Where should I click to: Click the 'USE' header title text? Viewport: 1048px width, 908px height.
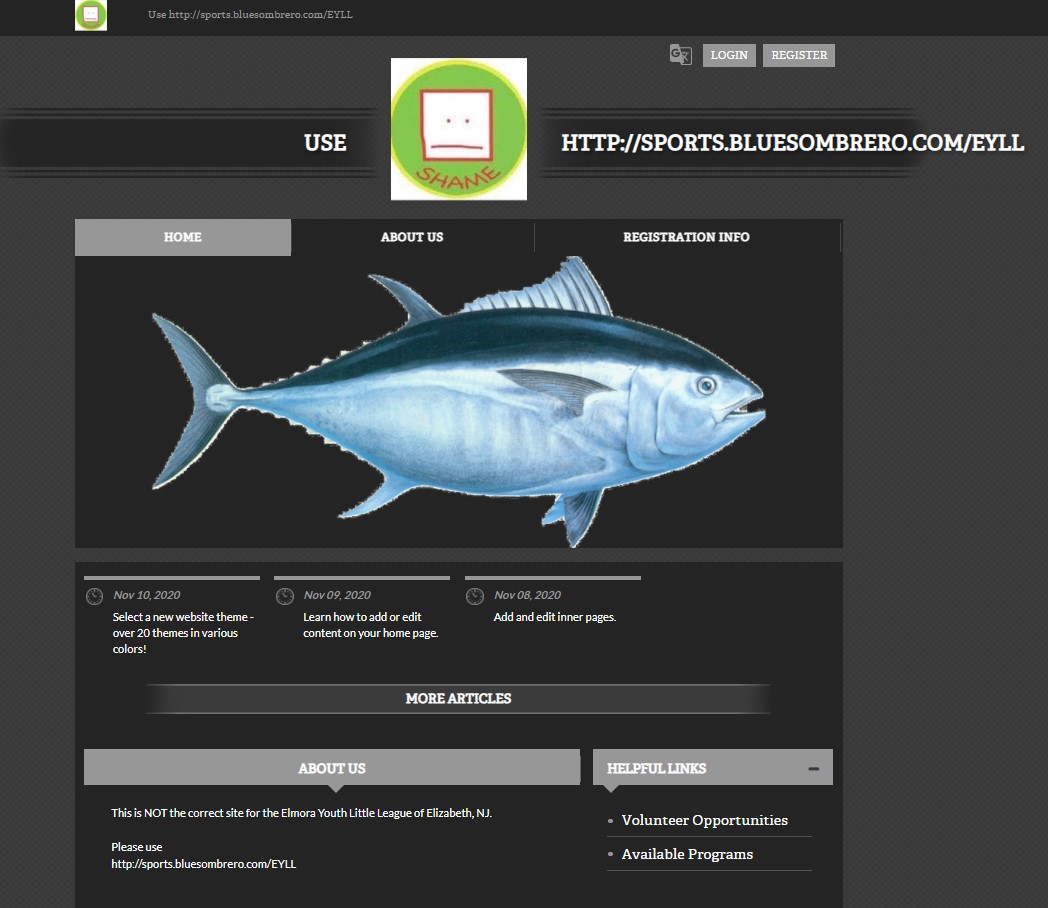(325, 143)
